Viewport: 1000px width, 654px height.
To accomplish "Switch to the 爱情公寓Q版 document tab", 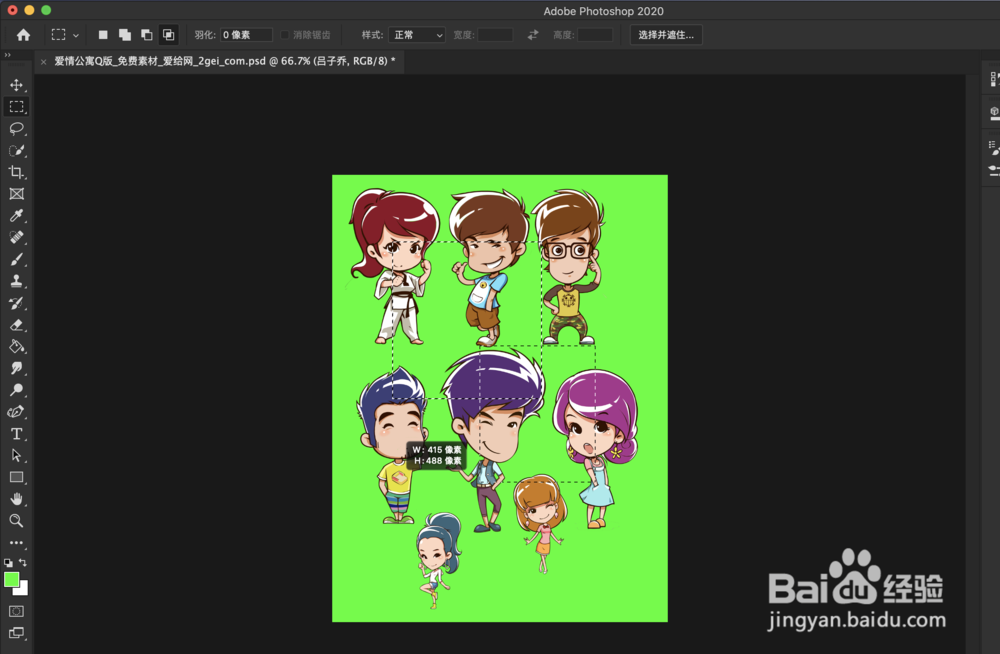I will pyautogui.click(x=224, y=61).
